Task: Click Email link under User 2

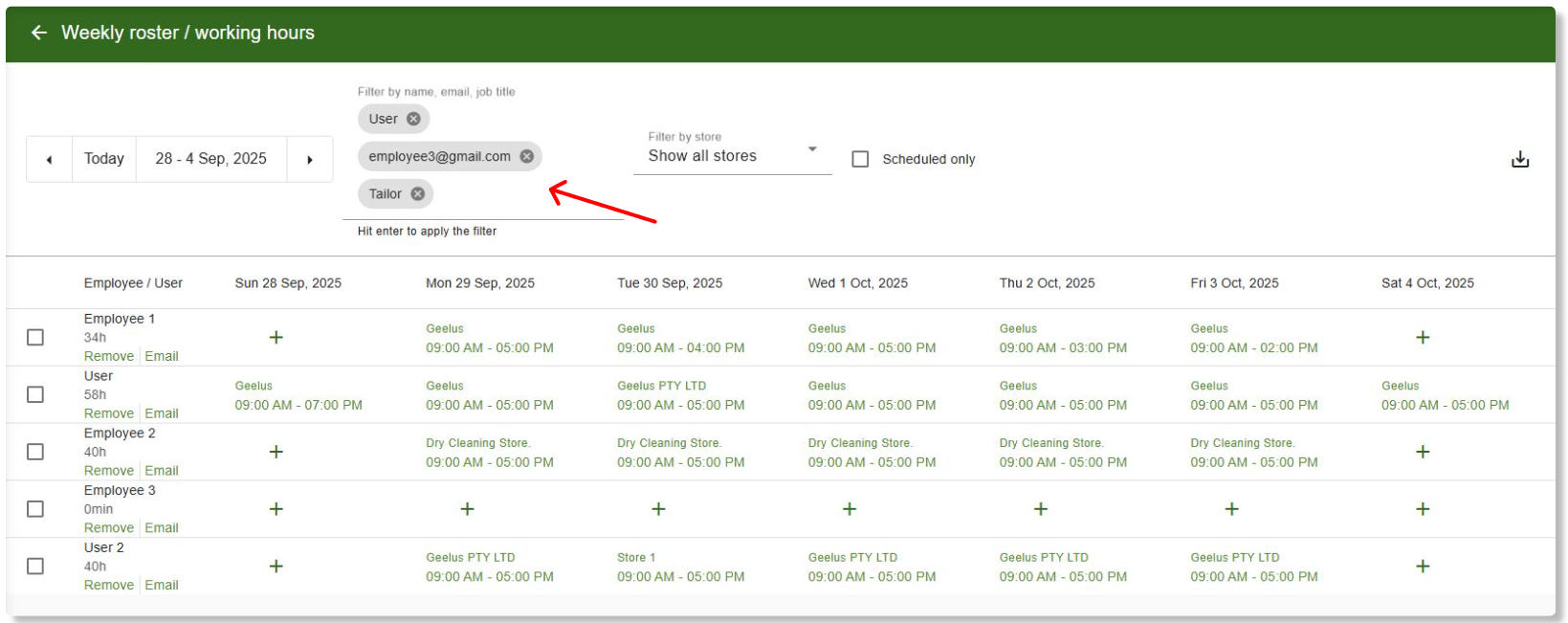Action: click(162, 585)
